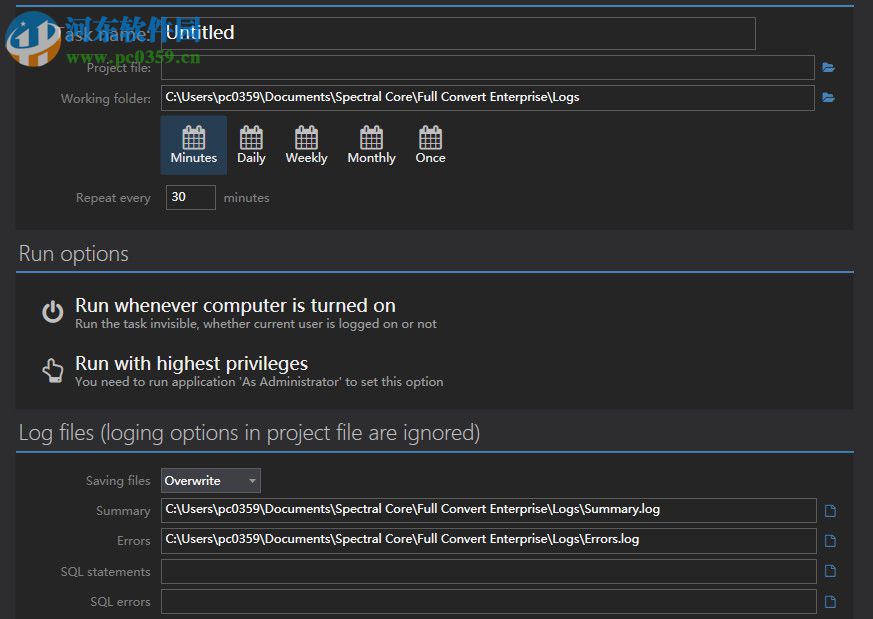Click the SQL errors file icon
The image size is (873, 619).
830,600
